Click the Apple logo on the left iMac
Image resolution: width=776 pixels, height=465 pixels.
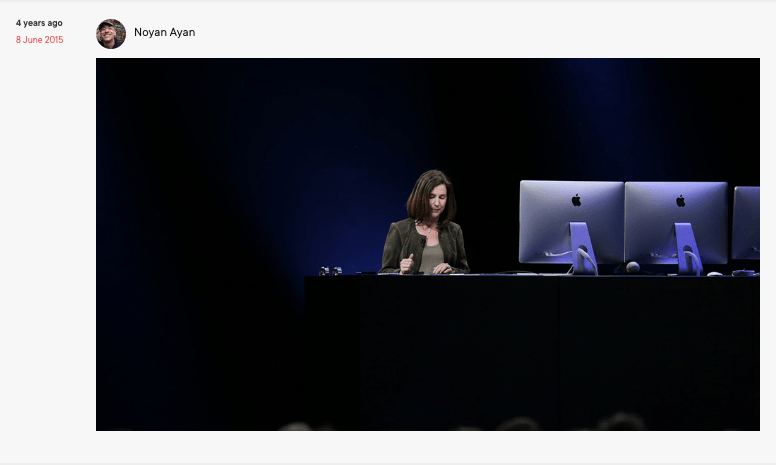click(x=576, y=200)
